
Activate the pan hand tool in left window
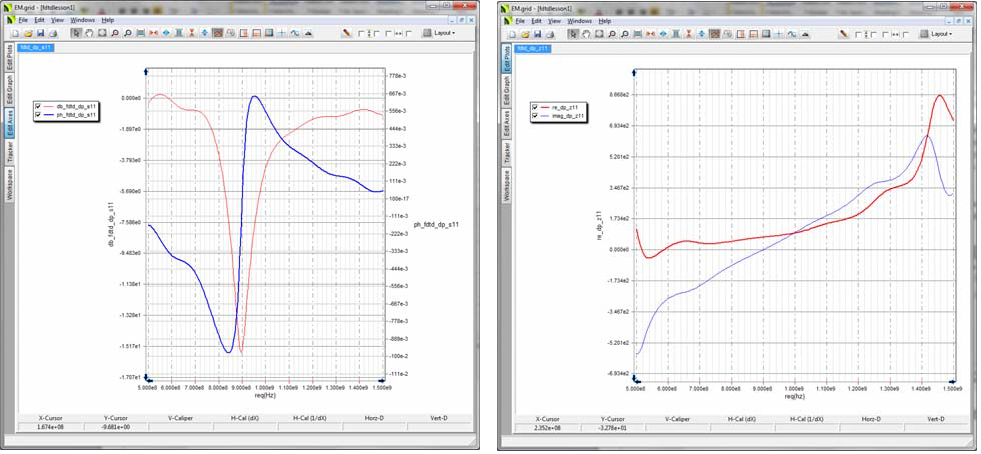coord(90,33)
